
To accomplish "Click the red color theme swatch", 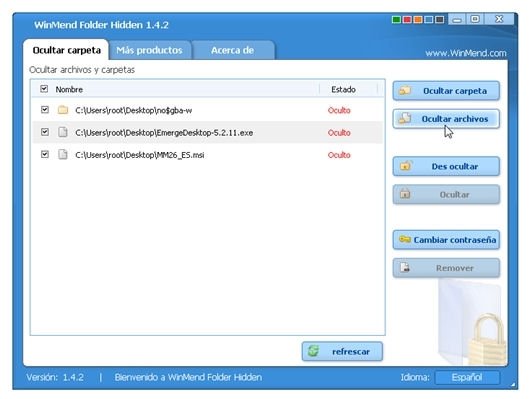I will pyautogui.click(x=407, y=20).
